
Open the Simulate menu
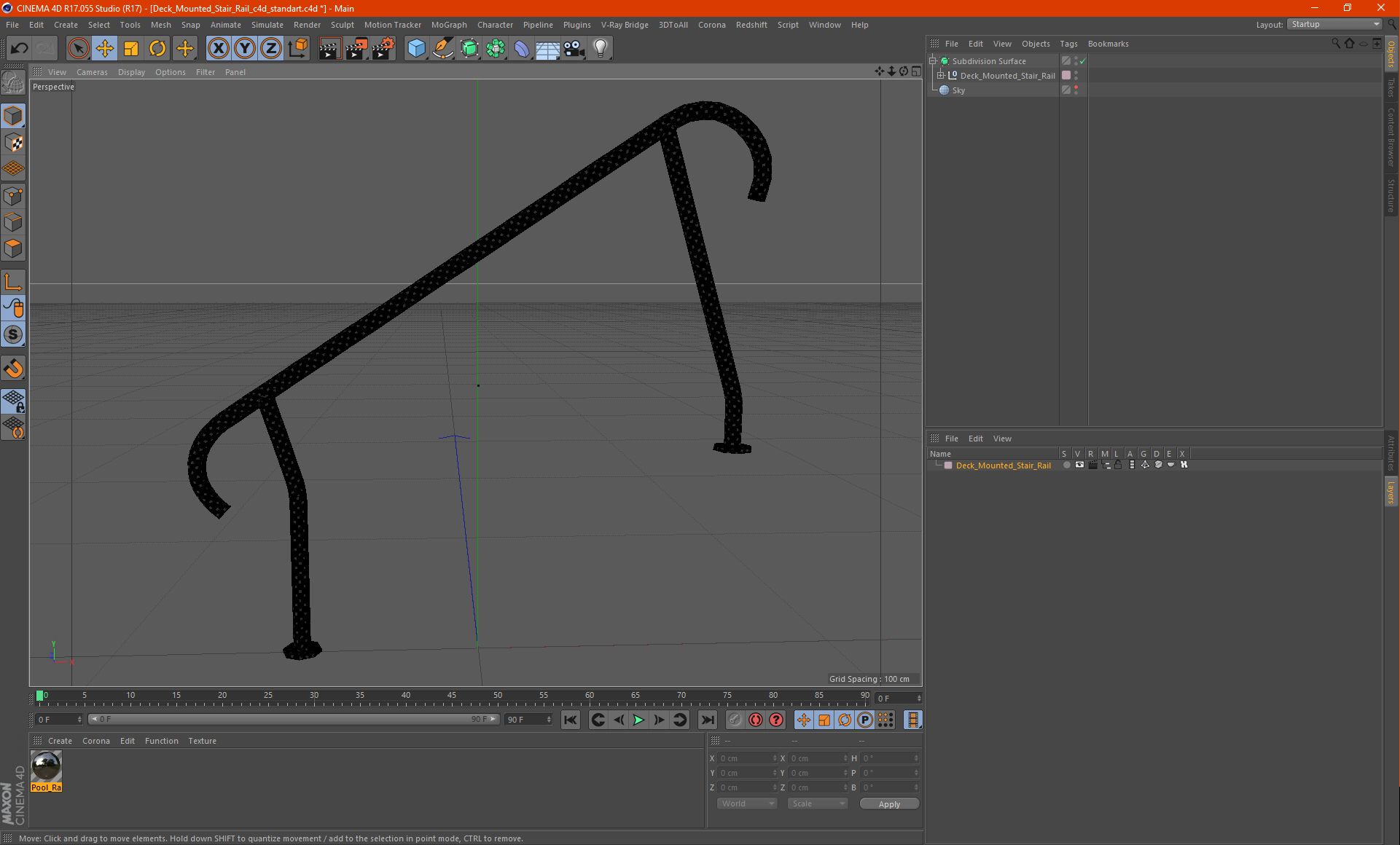pyautogui.click(x=267, y=25)
